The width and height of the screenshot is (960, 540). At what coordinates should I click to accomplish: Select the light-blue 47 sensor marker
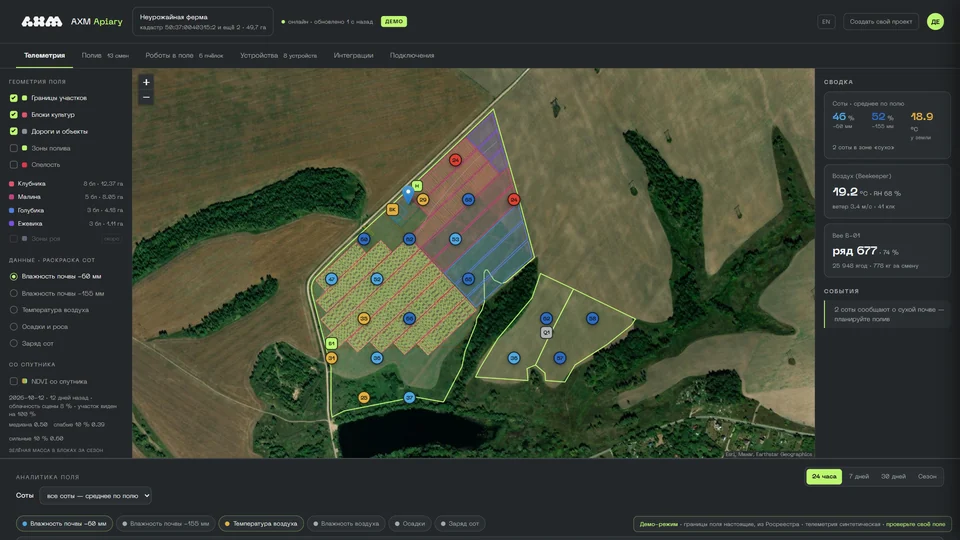tap(331, 279)
